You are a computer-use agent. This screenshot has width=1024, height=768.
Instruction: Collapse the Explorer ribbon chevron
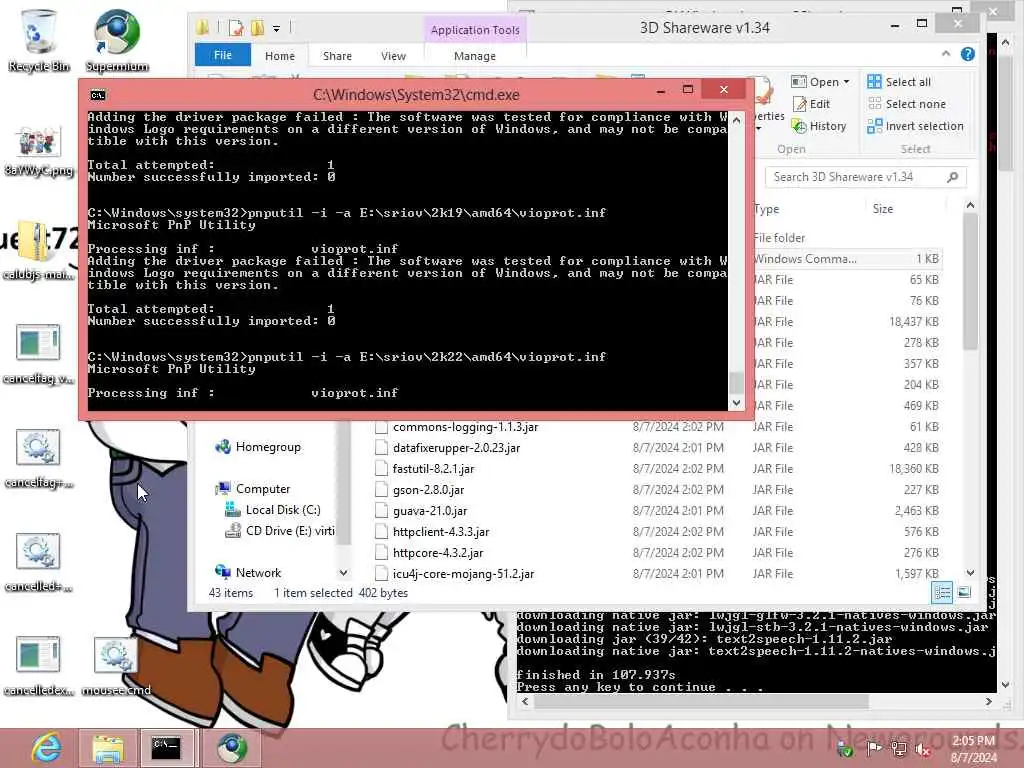(946, 54)
